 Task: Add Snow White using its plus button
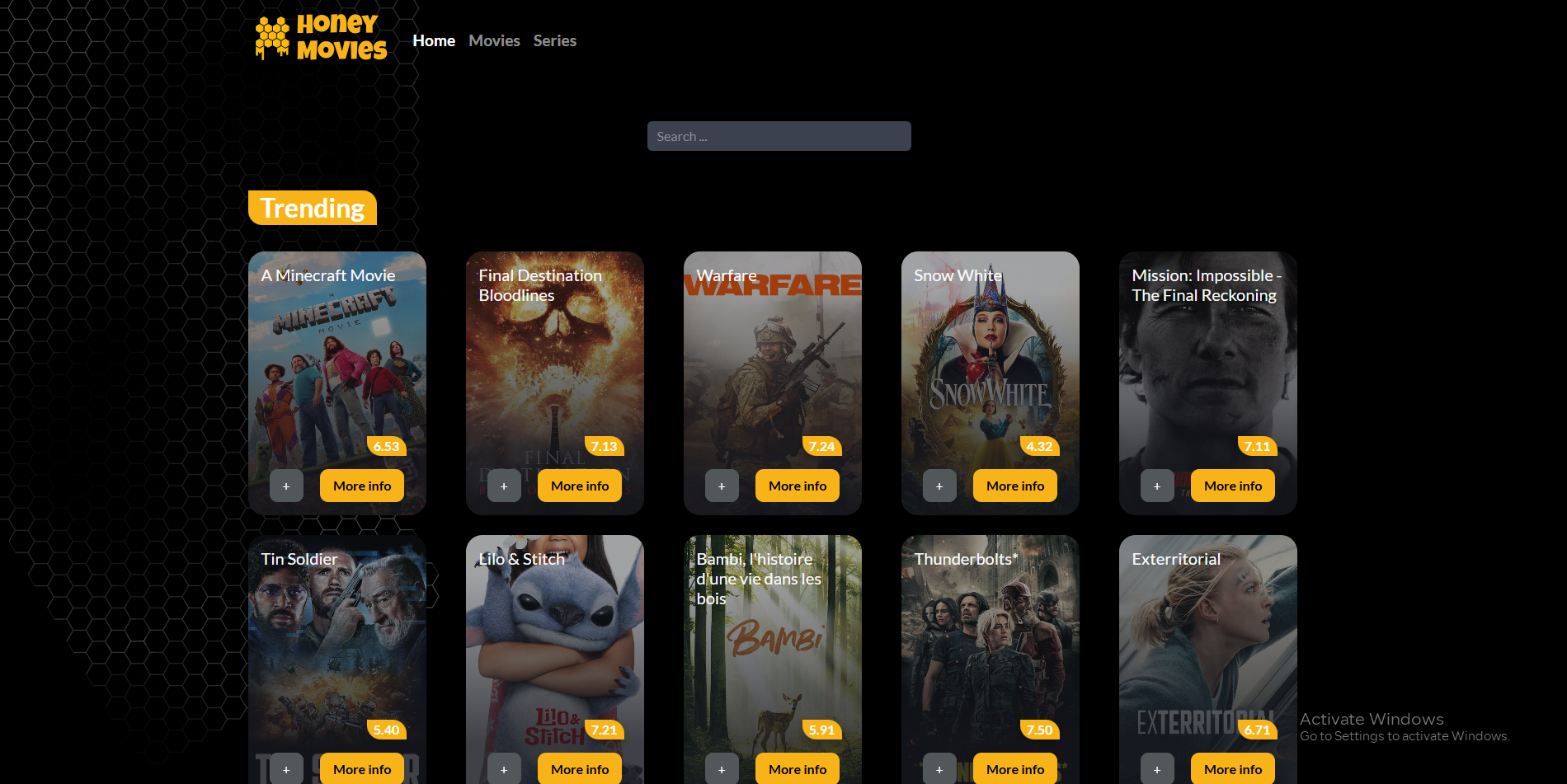click(x=939, y=486)
